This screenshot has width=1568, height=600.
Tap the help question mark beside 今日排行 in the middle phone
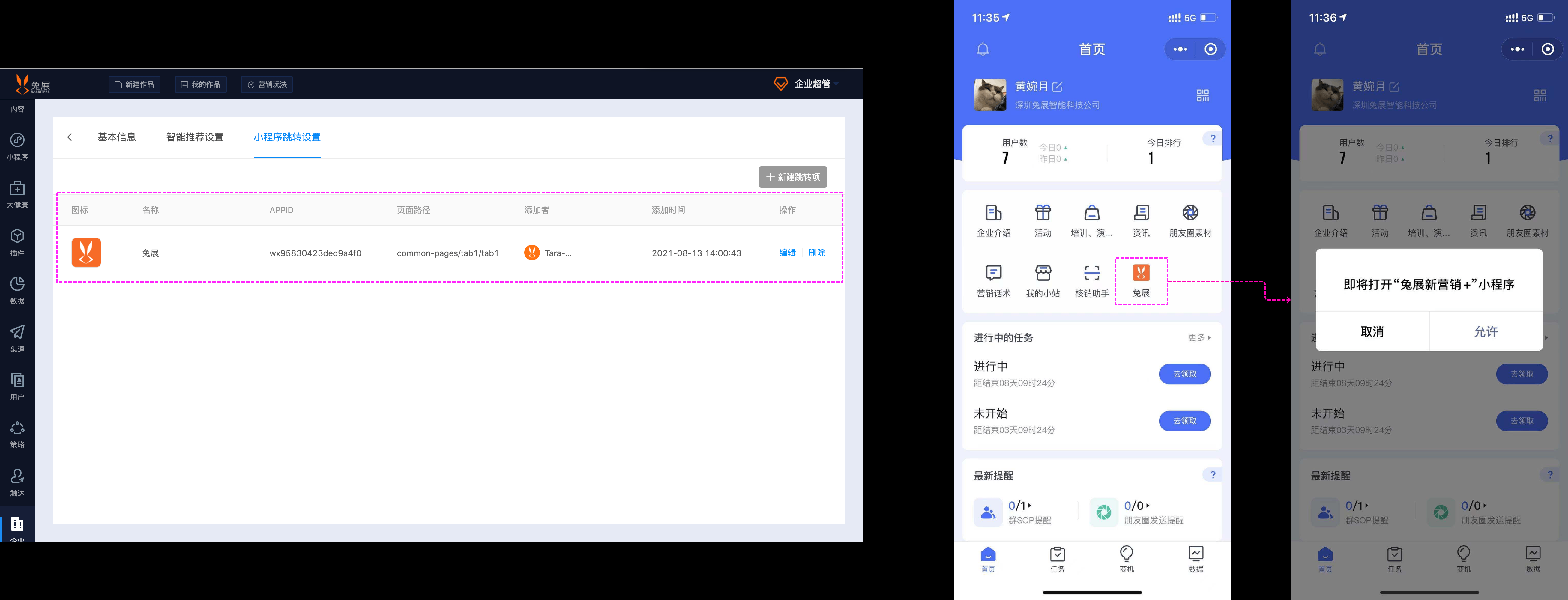pyautogui.click(x=1212, y=138)
